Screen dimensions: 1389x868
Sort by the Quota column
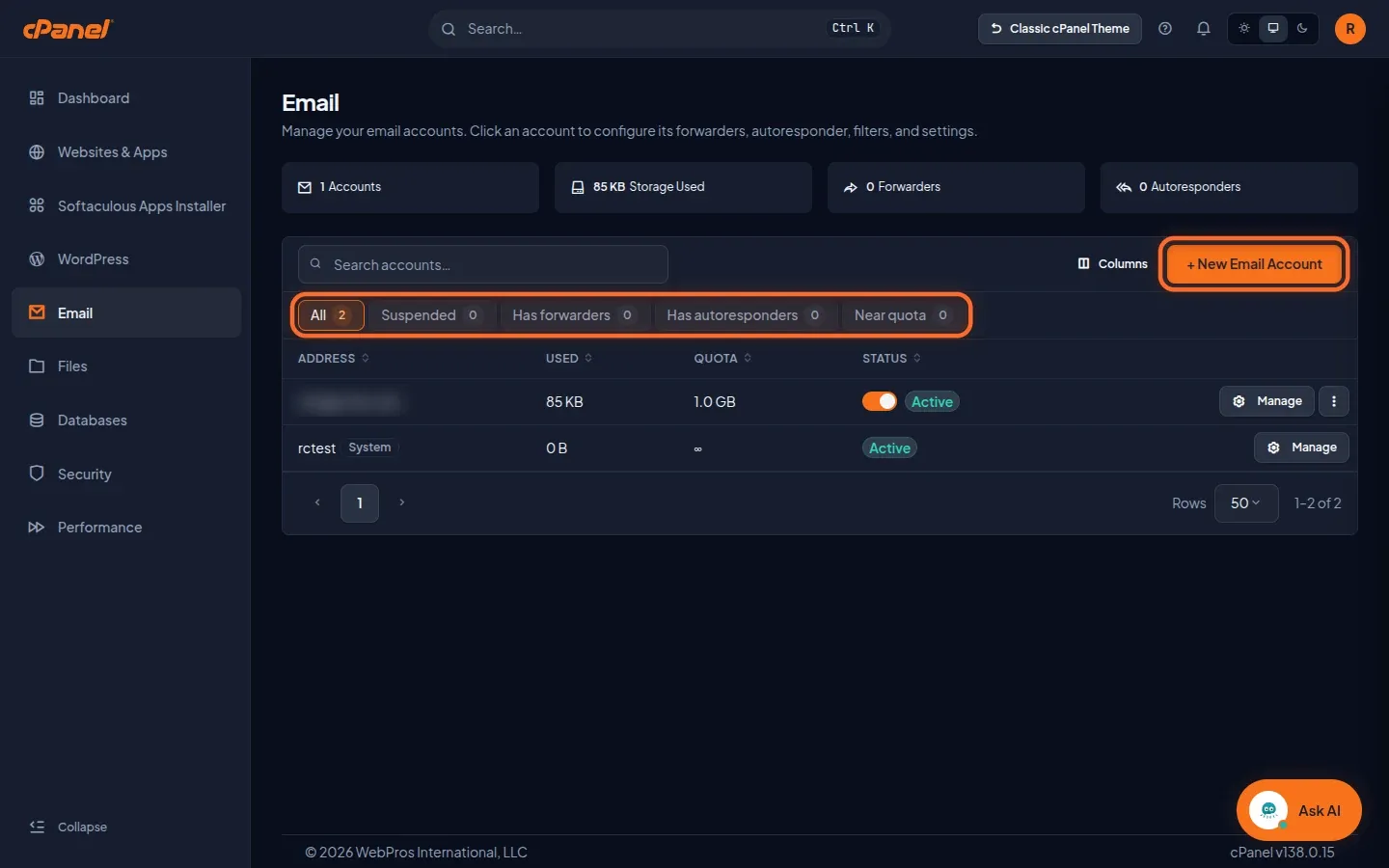click(x=722, y=359)
